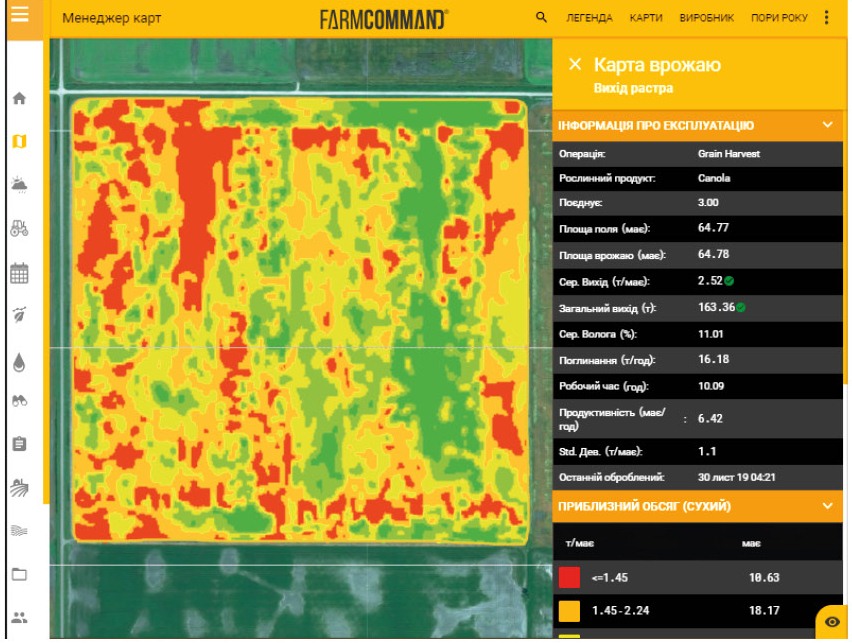Open the people/users sidebar icon
The width and height of the screenshot is (852, 643).
click(x=19, y=617)
